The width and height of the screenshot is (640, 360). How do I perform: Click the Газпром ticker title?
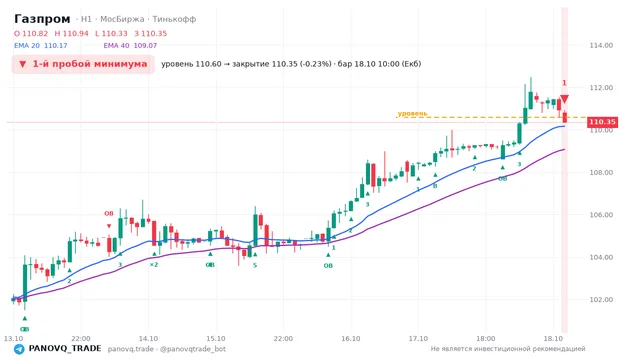pos(42,19)
